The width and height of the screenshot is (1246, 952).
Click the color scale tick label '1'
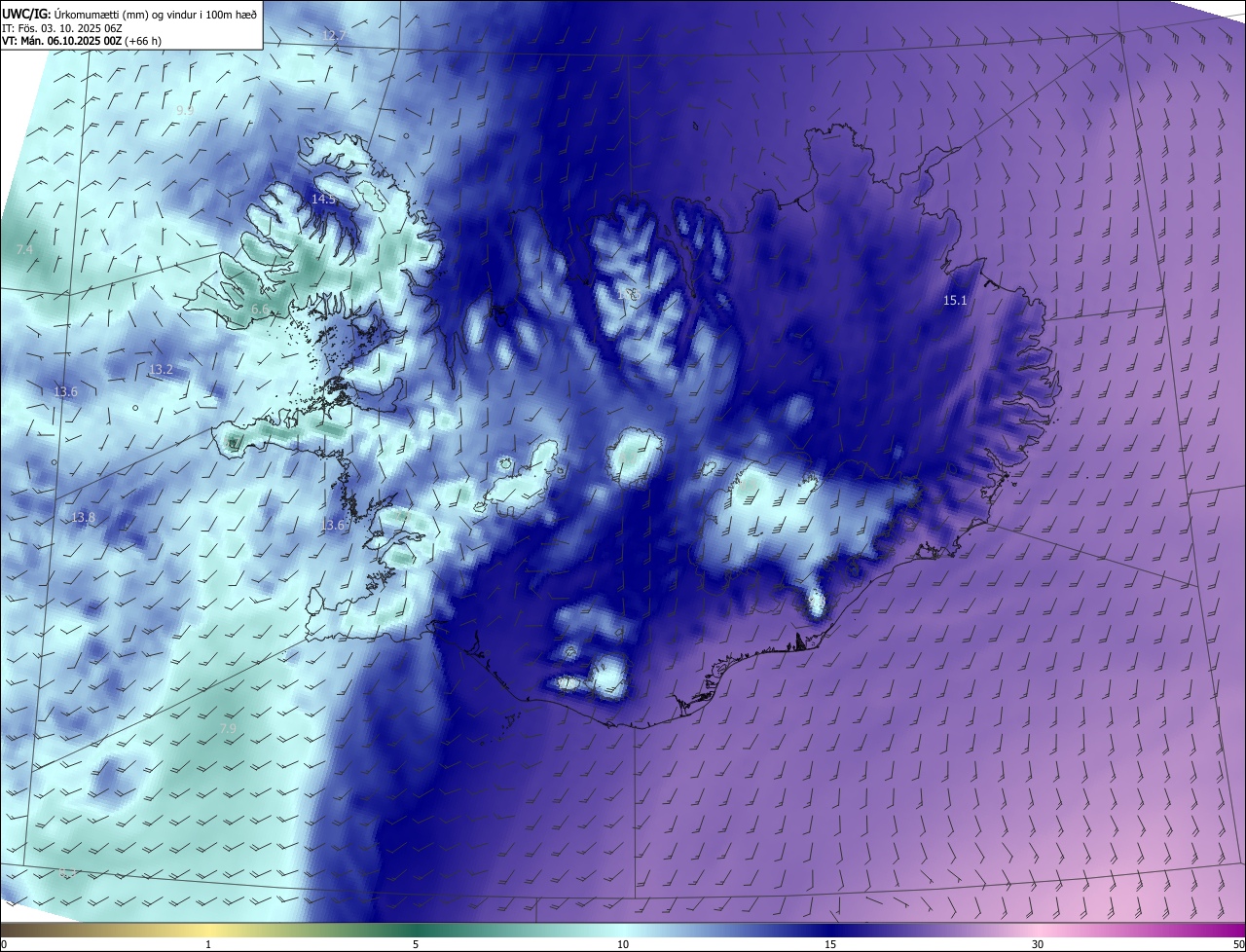pos(208,944)
